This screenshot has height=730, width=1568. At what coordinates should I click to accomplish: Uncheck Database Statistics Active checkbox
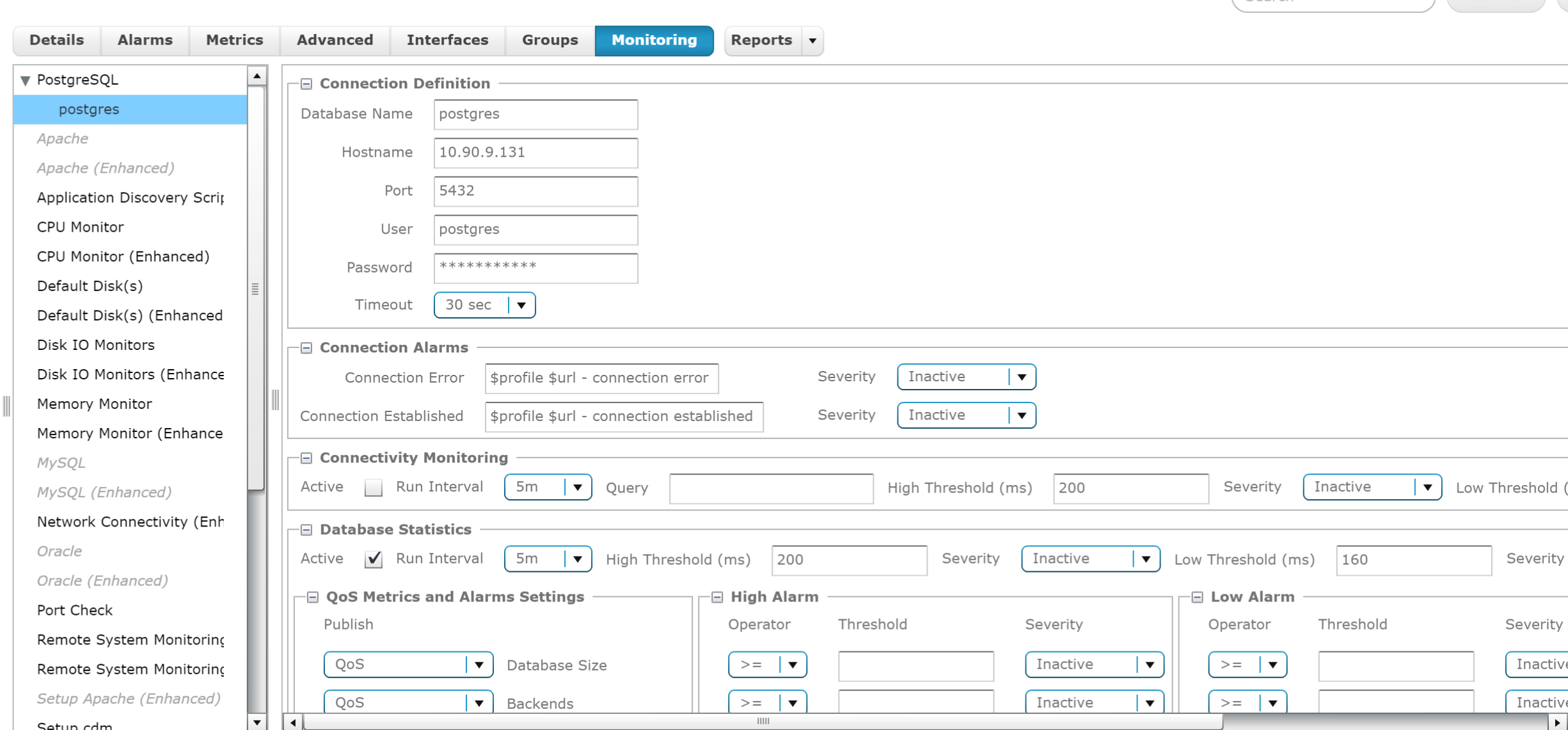pos(373,560)
